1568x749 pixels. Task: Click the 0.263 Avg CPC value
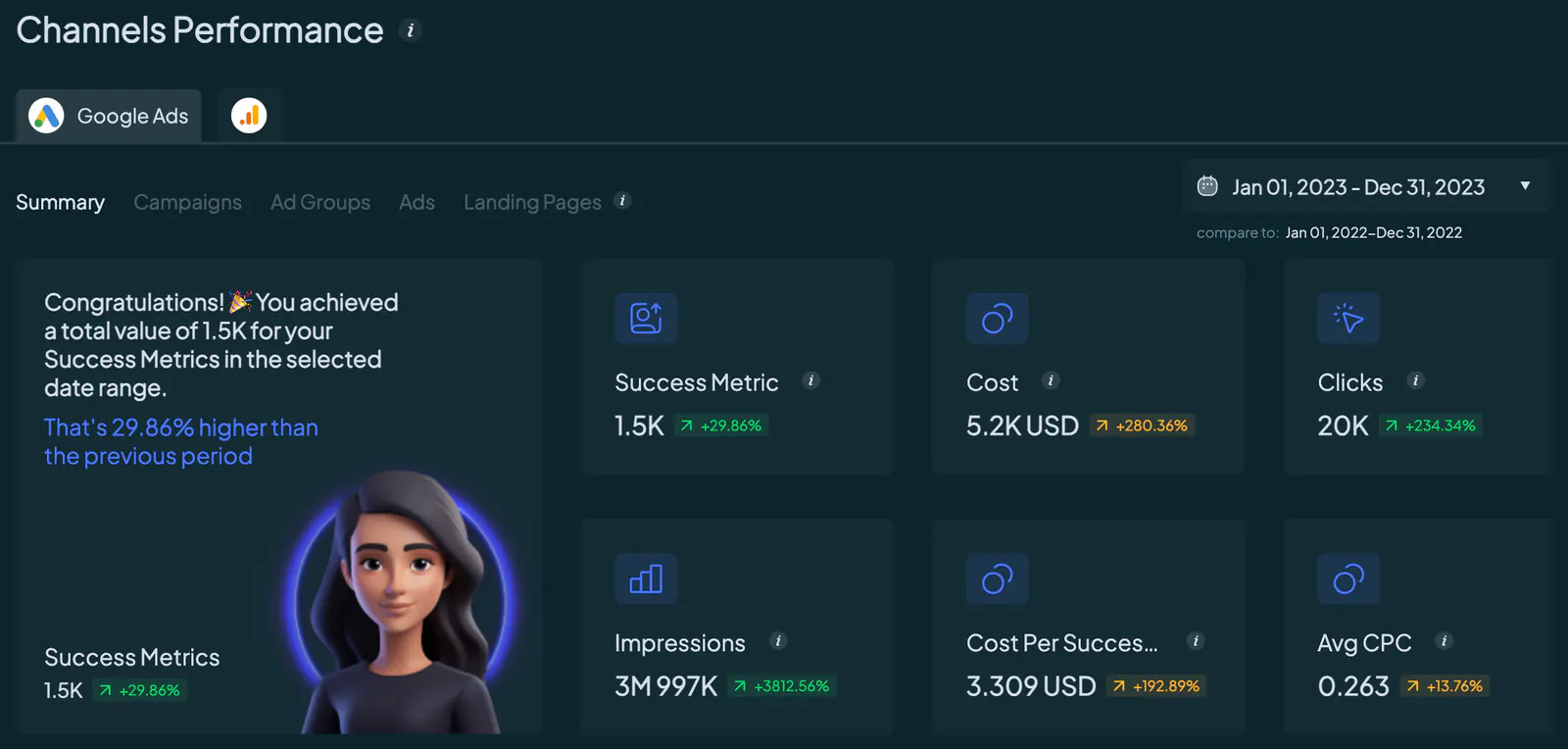(1353, 686)
